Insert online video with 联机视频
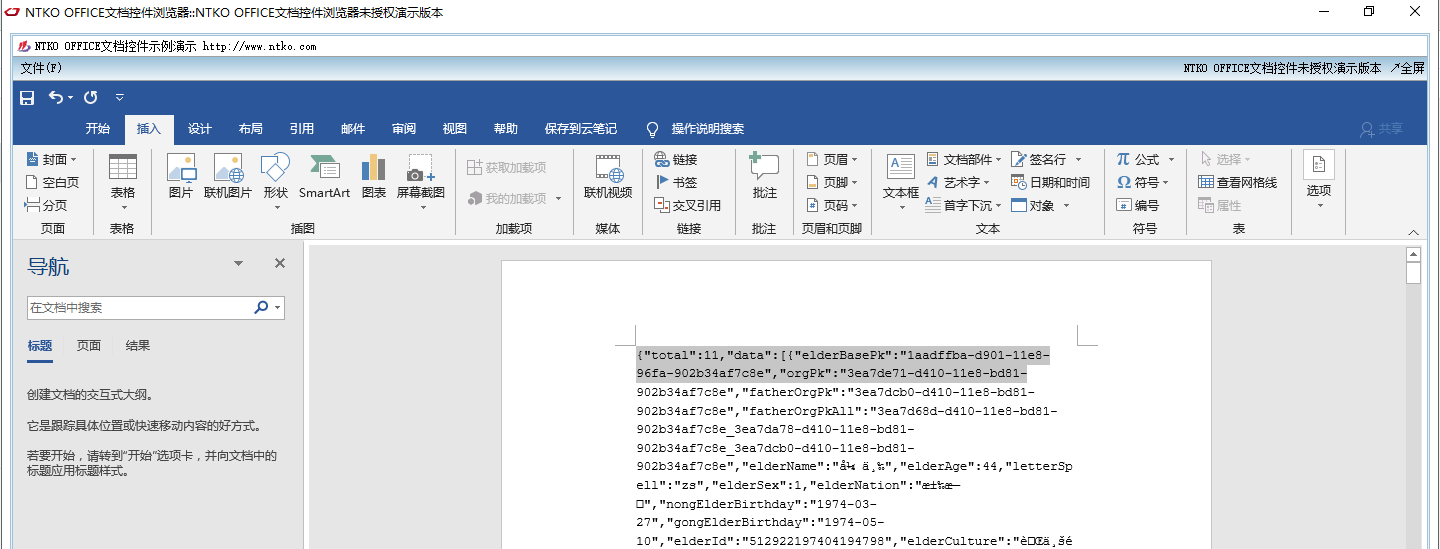Screen dimensions: 1440x549 [x=608, y=178]
